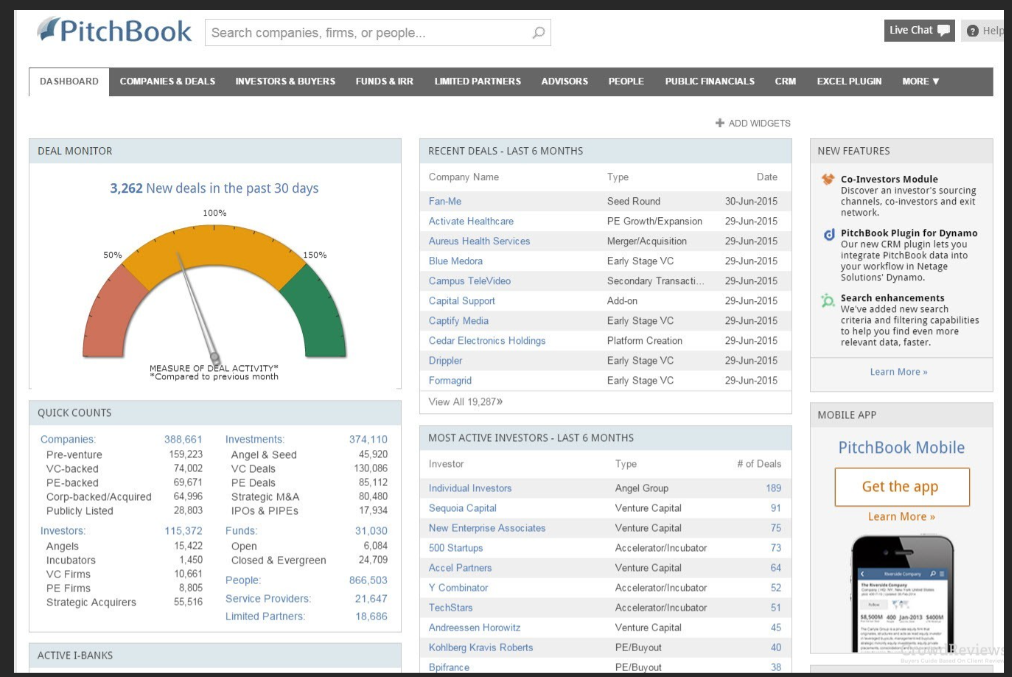Open the Fan-Me company link
1012x677 pixels.
pos(445,201)
